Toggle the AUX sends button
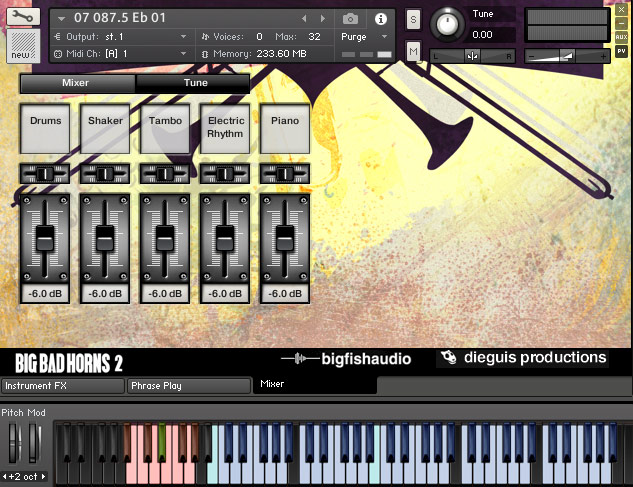The width and height of the screenshot is (633, 487). [621, 37]
